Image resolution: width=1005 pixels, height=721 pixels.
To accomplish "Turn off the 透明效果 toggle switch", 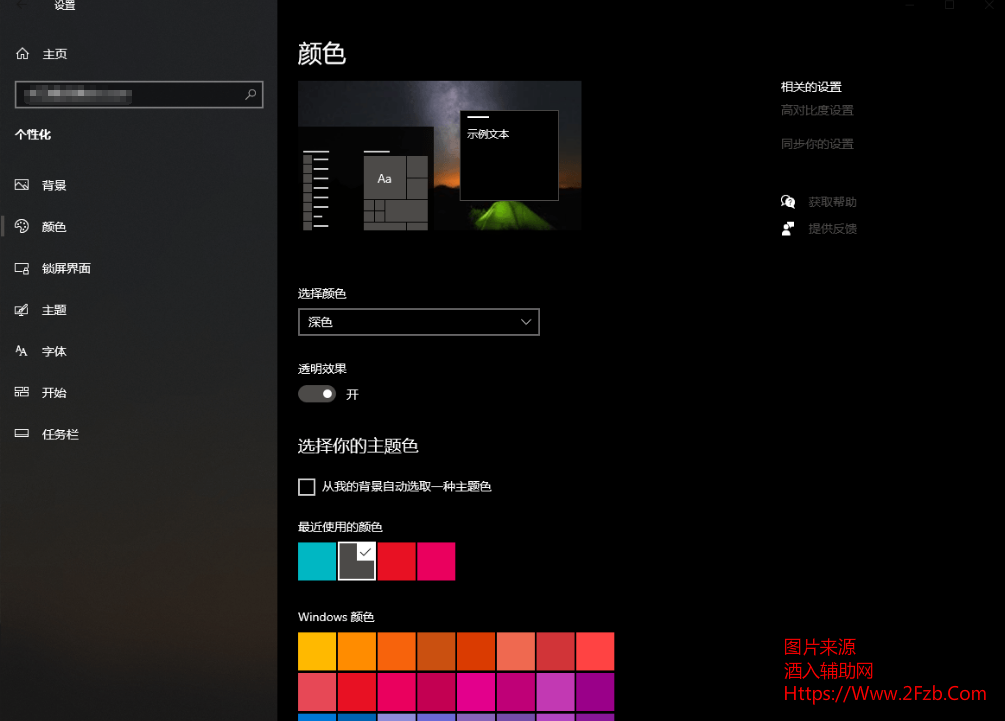I will 317,394.
